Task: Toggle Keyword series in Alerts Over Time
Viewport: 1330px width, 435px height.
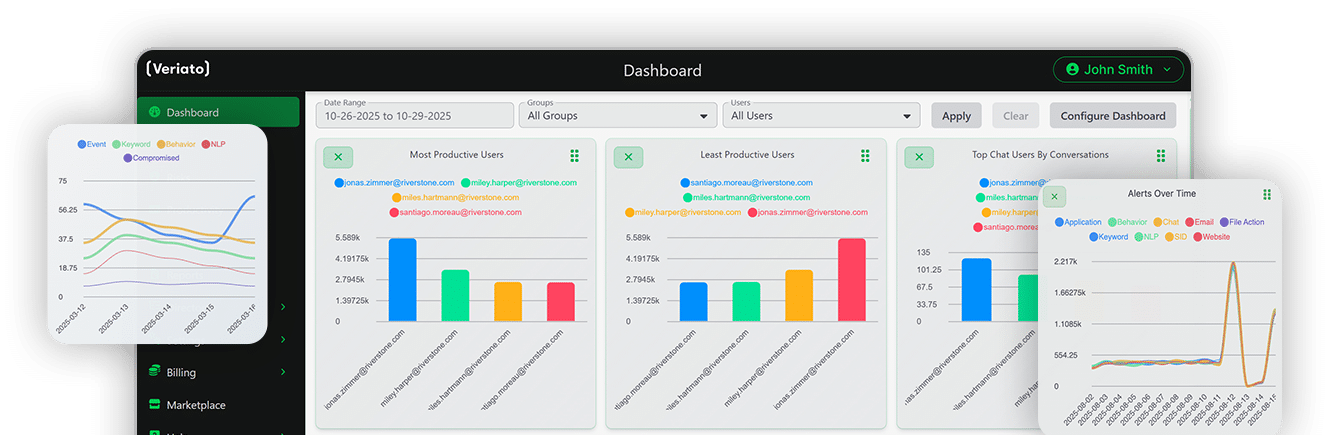Action: [1107, 237]
